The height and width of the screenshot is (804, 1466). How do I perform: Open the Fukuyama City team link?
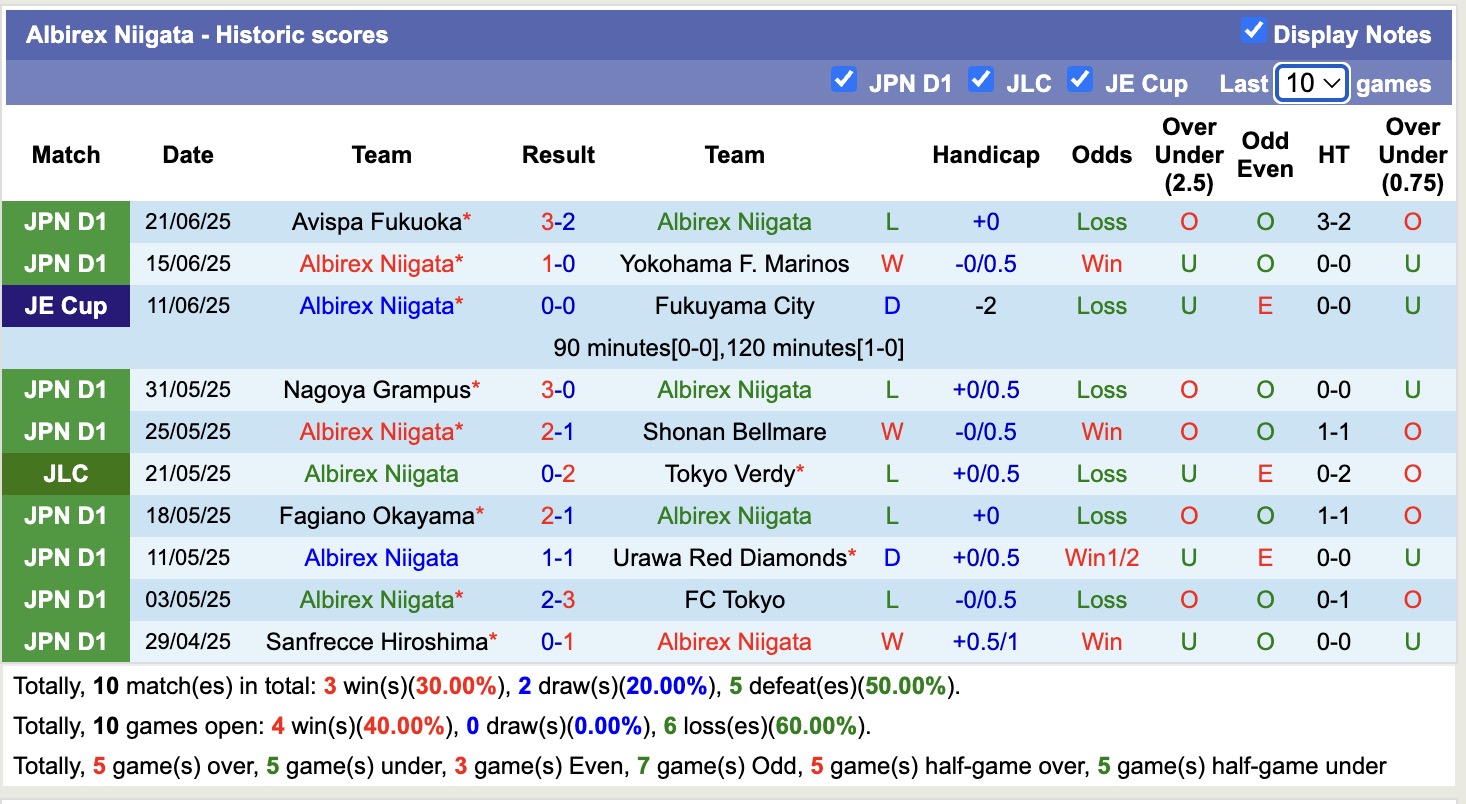tap(735, 305)
